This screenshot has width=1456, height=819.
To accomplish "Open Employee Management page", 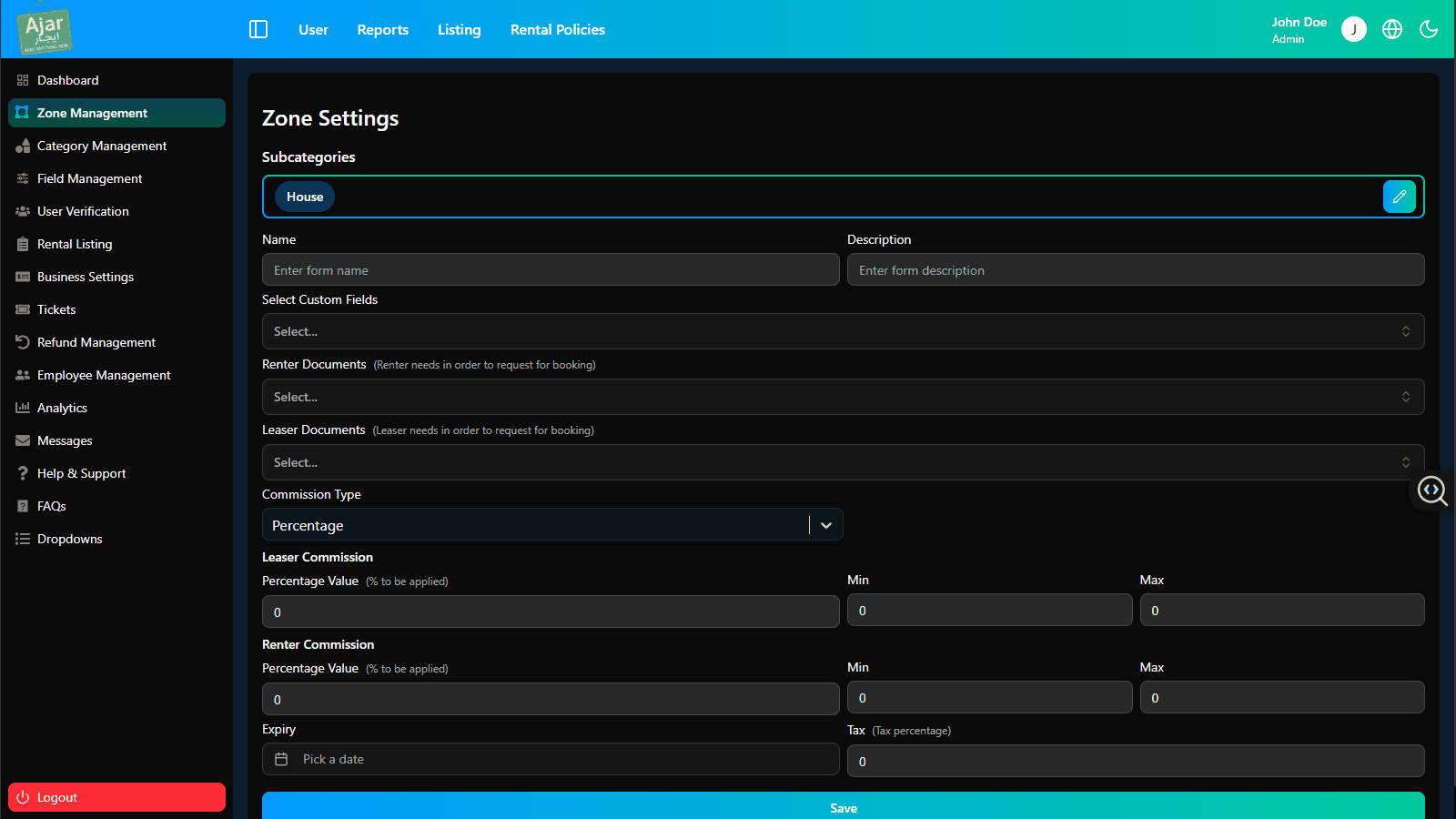I will pyautogui.click(x=116, y=375).
